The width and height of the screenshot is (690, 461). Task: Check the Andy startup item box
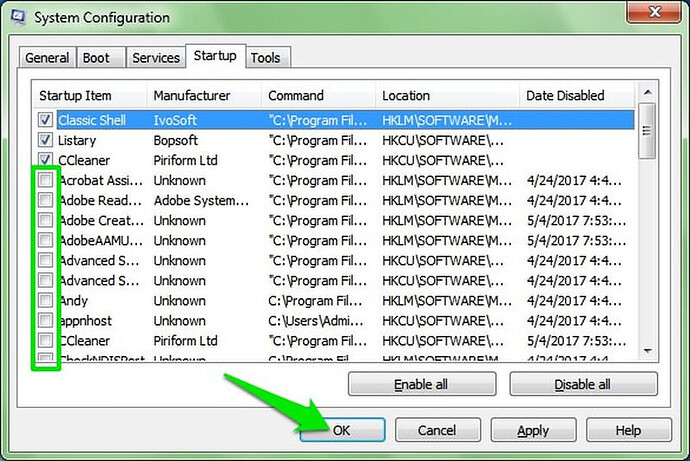tap(45, 300)
